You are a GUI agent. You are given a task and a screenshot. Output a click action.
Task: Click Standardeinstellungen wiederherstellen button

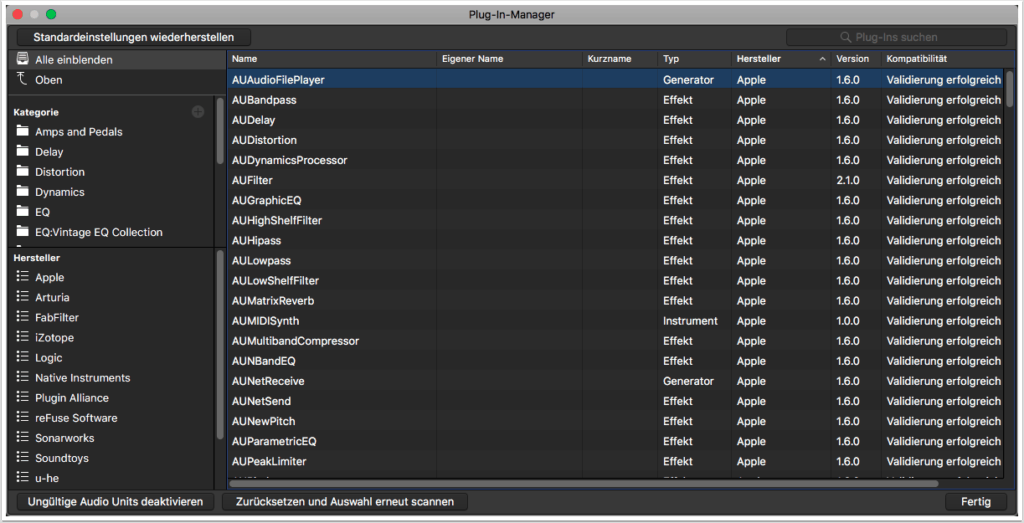point(120,37)
